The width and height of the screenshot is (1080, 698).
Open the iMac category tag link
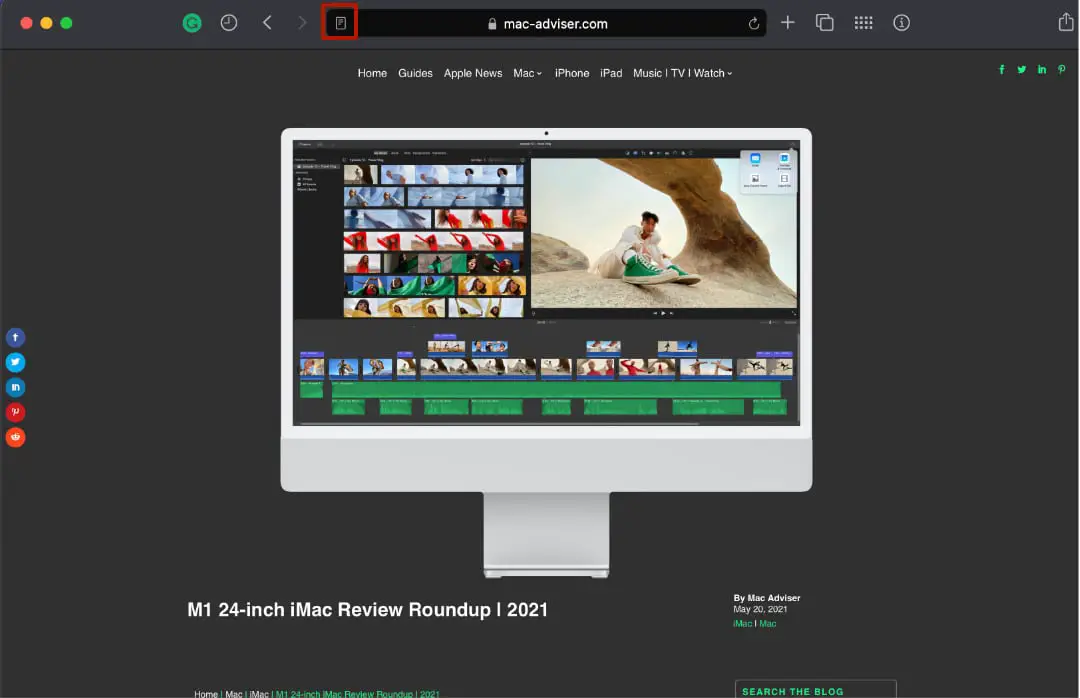(742, 624)
